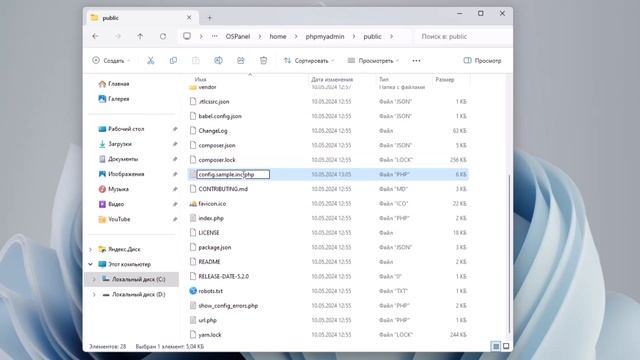Click home in breadcrumb path
This screenshot has height=360, width=640.
278,36
